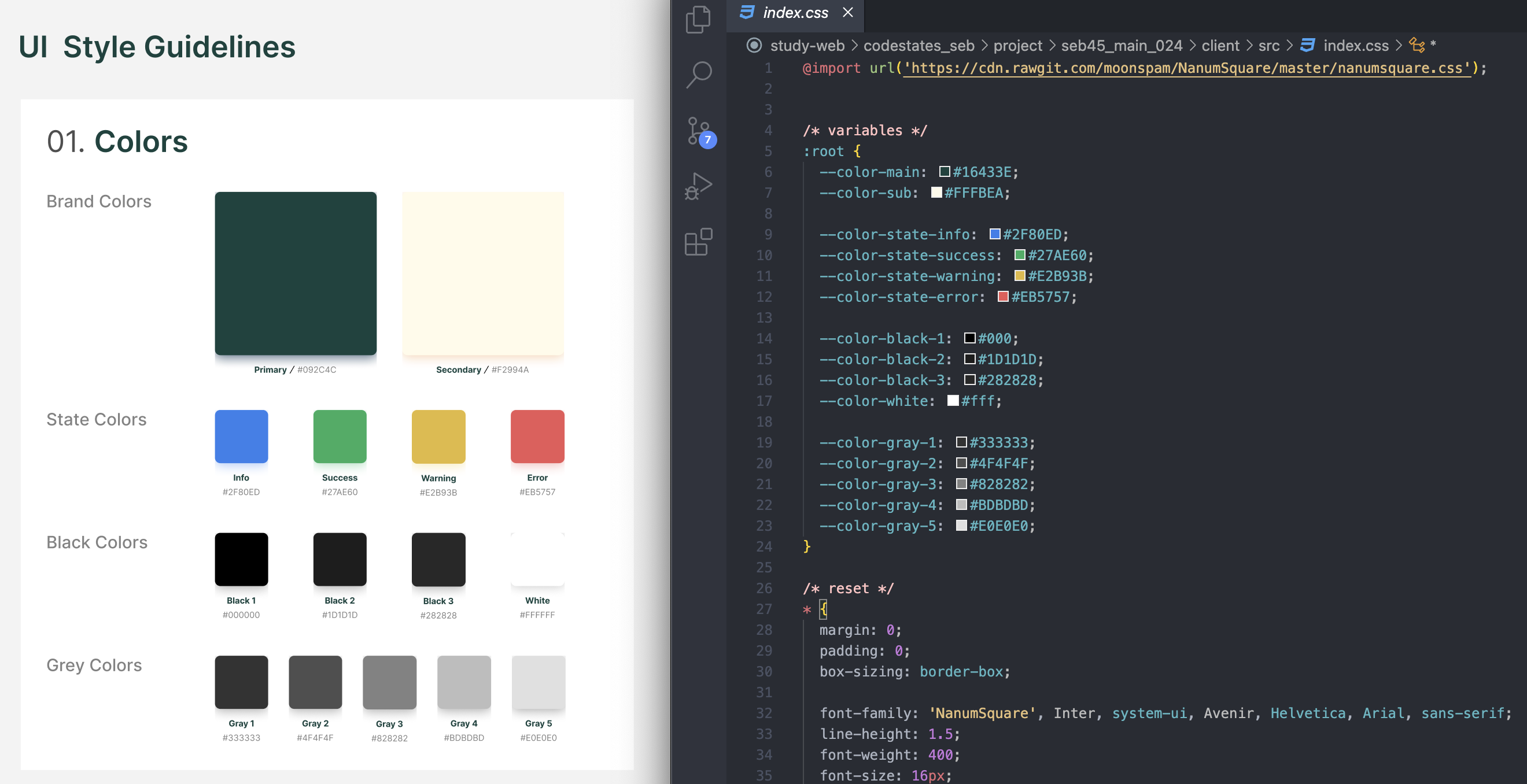Click the Black 1 swatch in guidelines
This screenshot has height=784, width=1527.
point(241,560)
